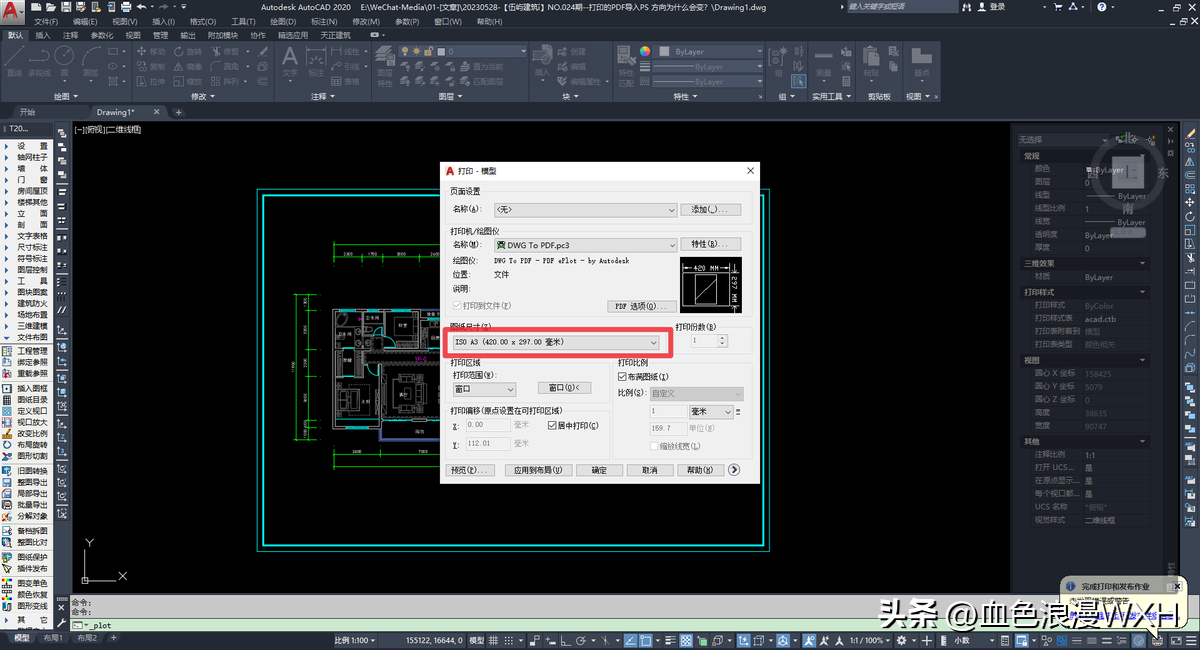The width and height of the screenshot is (1200, 650).
Task: Expand the 绘图 panel dropdown
Action: (64, 96)
